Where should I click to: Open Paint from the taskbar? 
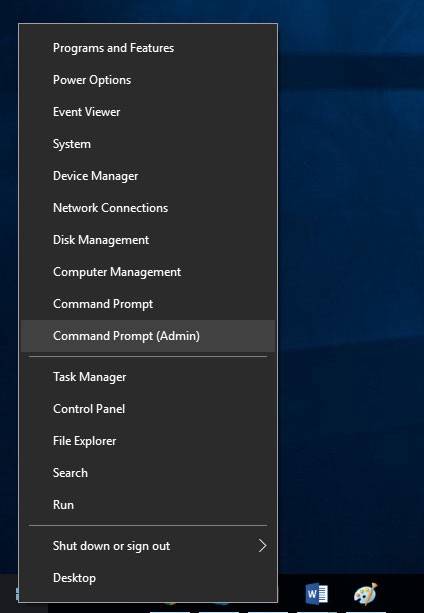pos(365,594)
